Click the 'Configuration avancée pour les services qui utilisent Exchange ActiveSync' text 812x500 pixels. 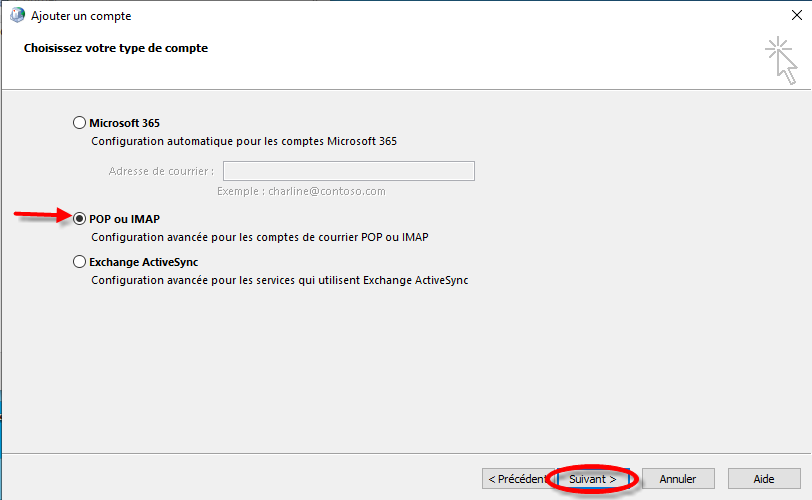280,281
